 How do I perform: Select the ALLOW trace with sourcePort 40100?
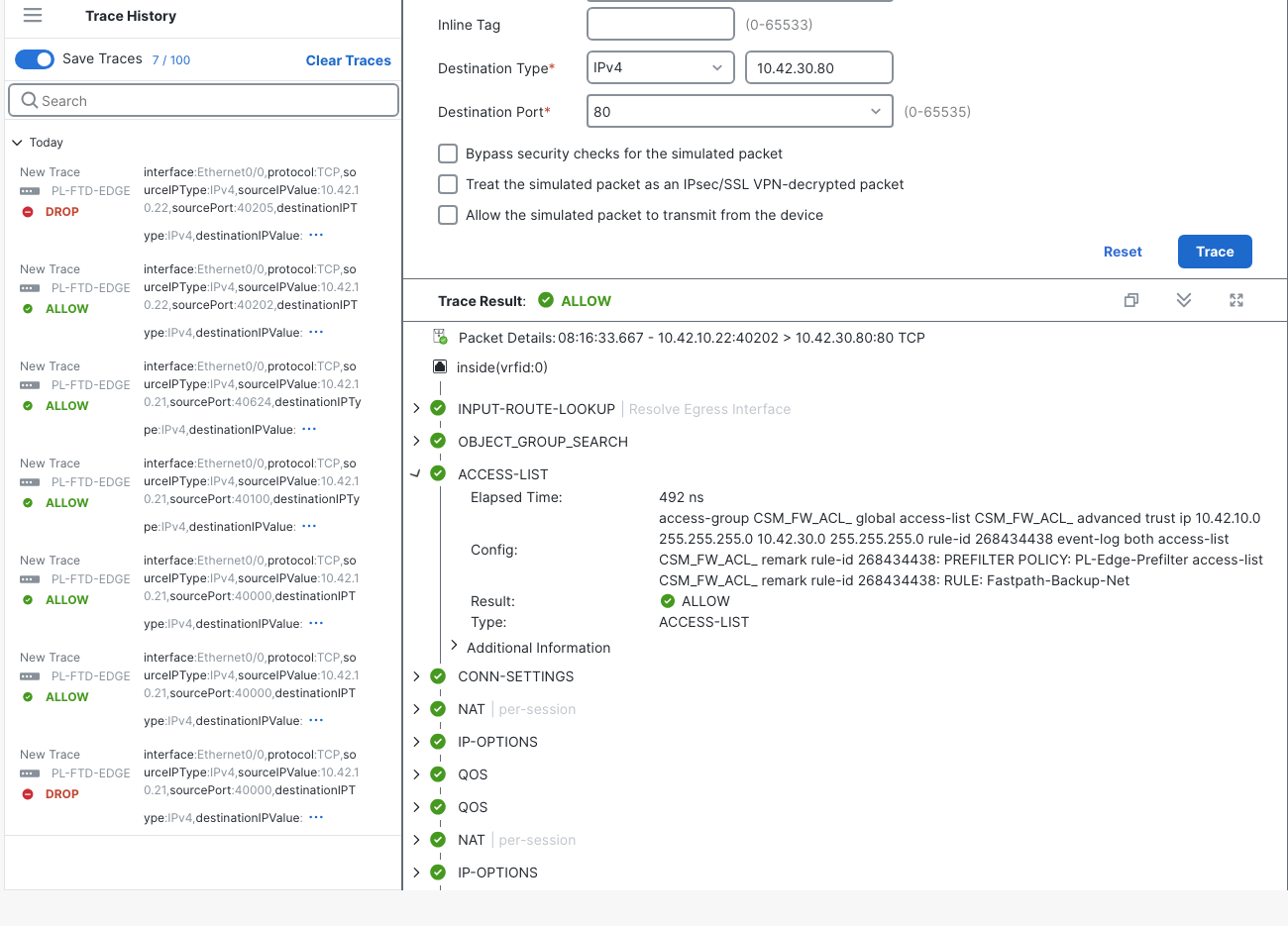tap(202, 495)
